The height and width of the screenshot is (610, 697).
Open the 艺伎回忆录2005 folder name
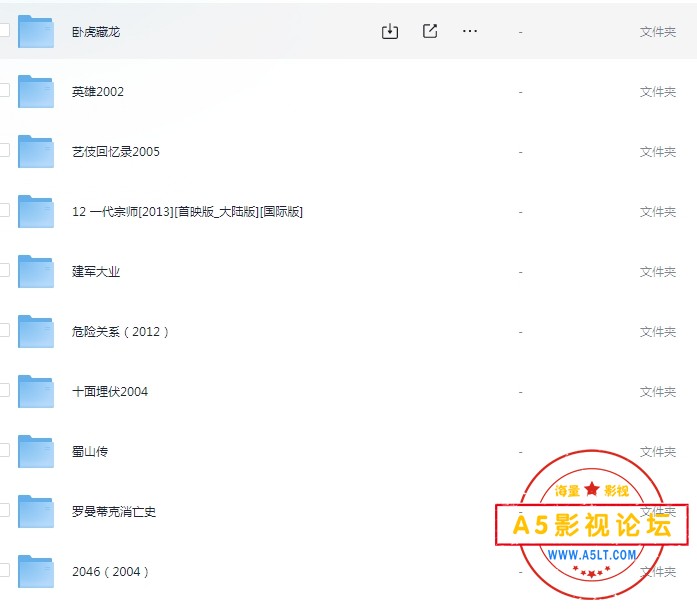pyautogui.click(x=116, y=152)
